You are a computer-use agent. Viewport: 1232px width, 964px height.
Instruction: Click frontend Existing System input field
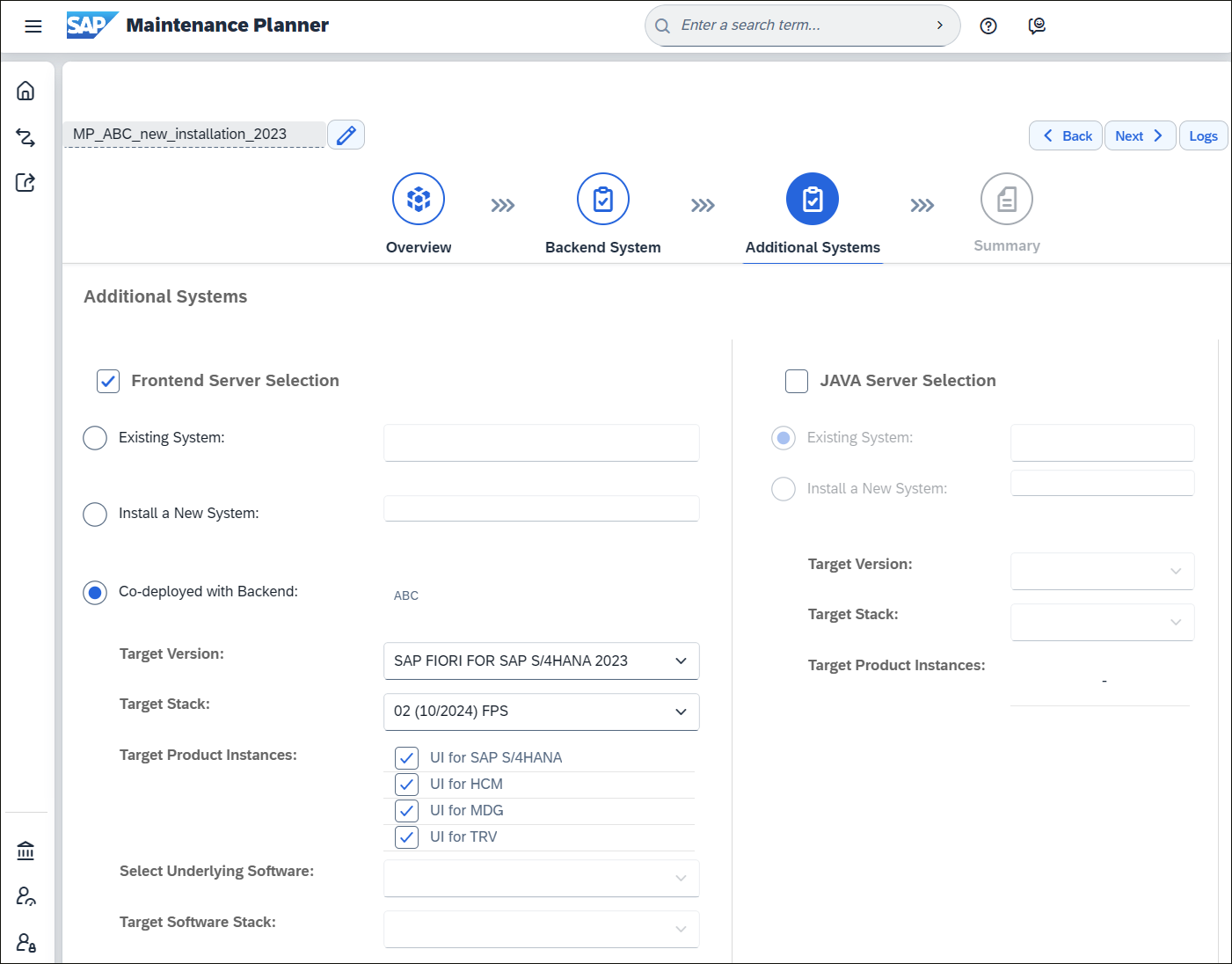[542, 443]
